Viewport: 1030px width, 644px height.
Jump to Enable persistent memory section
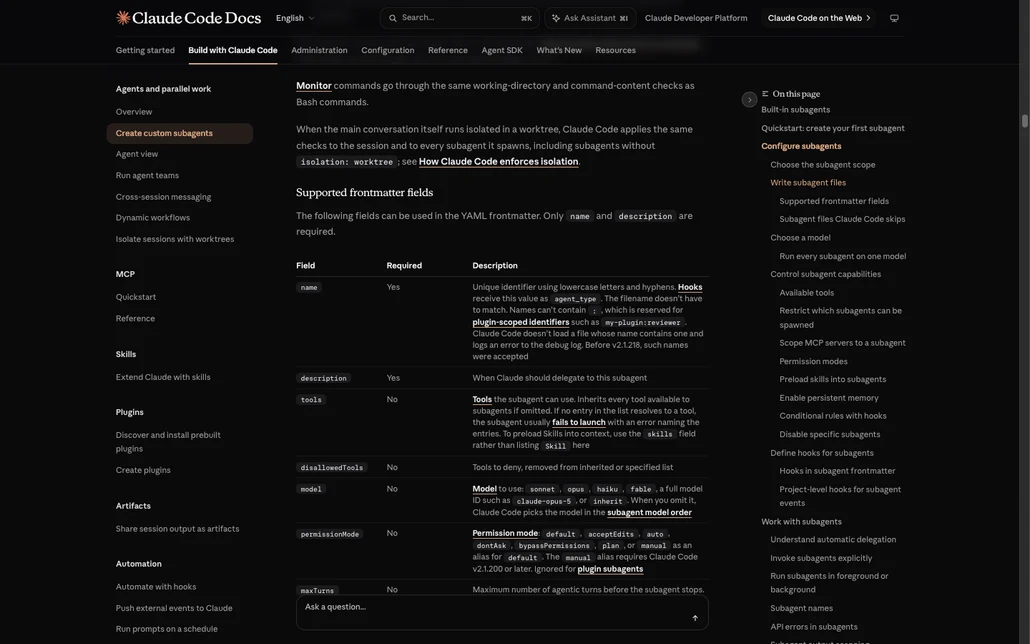829,398
